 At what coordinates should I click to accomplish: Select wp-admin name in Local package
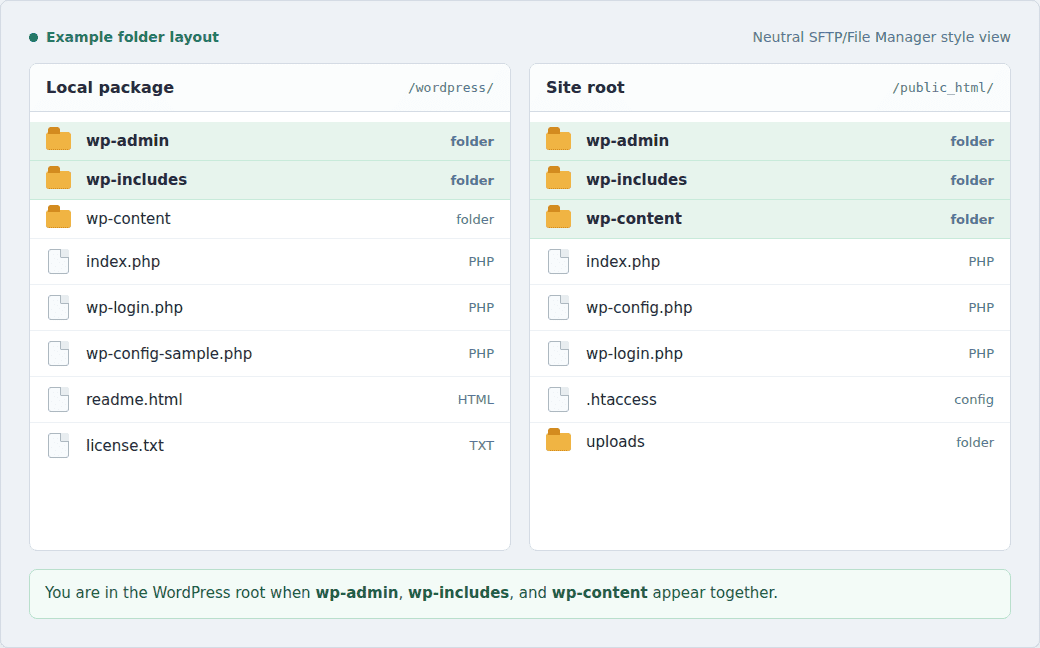(127, 141)
